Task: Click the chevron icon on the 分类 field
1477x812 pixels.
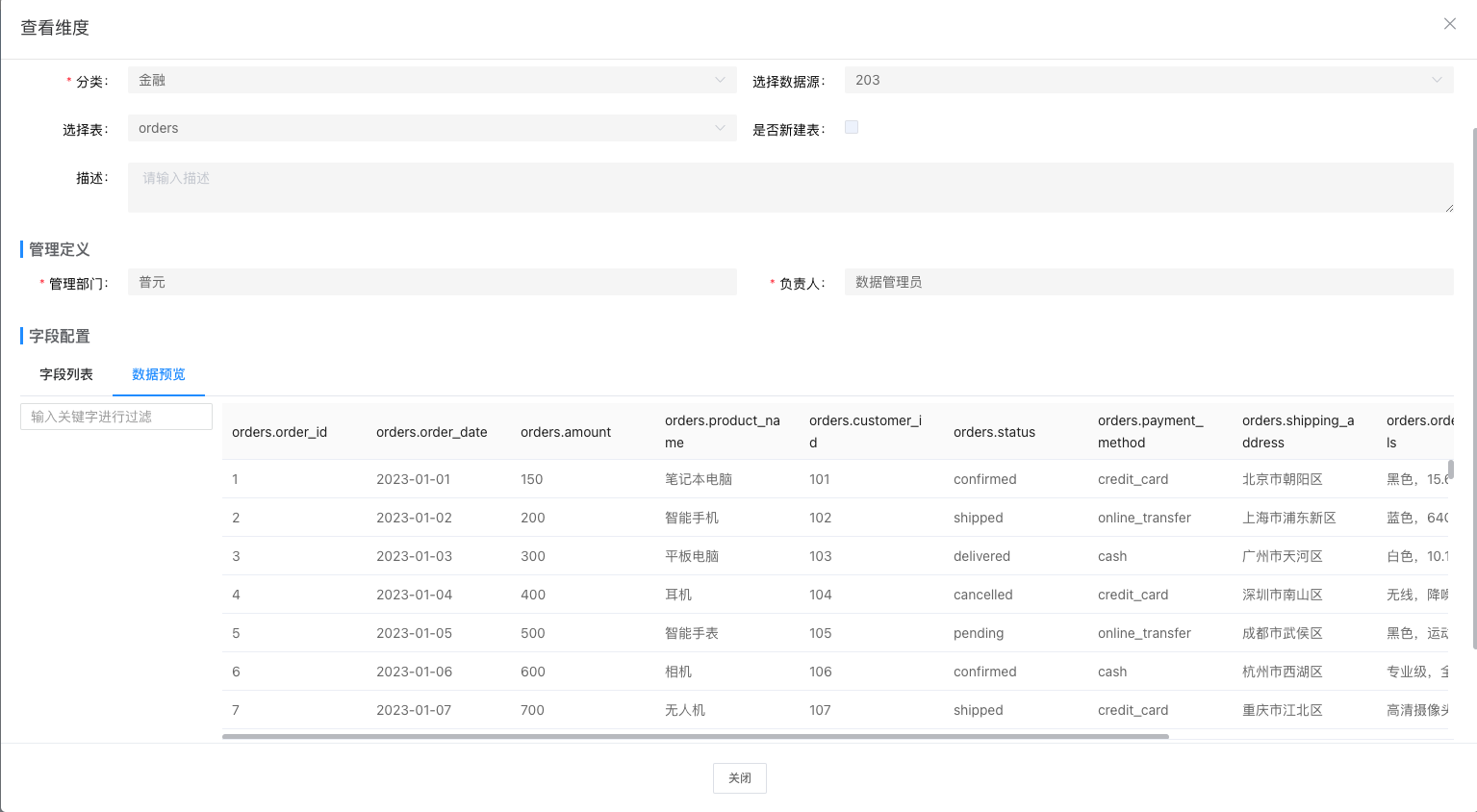Action: point(720,81)
